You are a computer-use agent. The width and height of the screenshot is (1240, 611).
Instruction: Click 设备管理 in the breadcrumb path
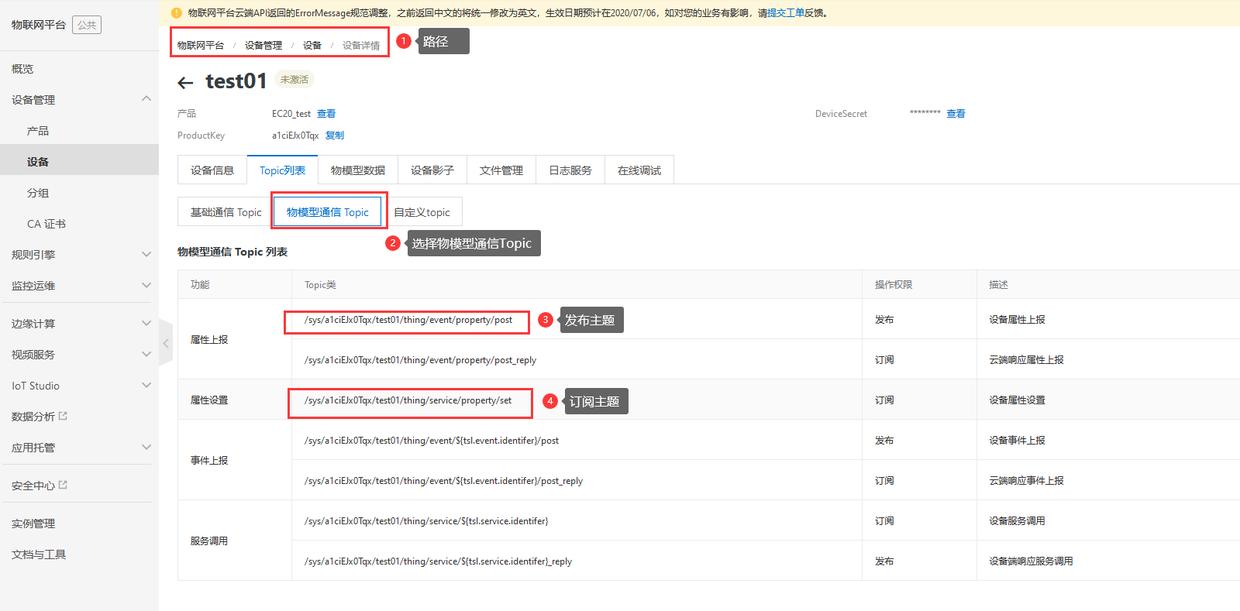coord(266,44)
